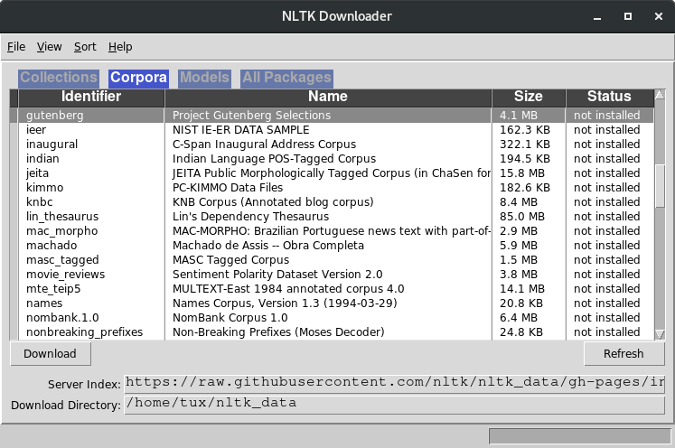Click the Name column header
The width and height of the screenshot is (675, 448).
(328, 96)
